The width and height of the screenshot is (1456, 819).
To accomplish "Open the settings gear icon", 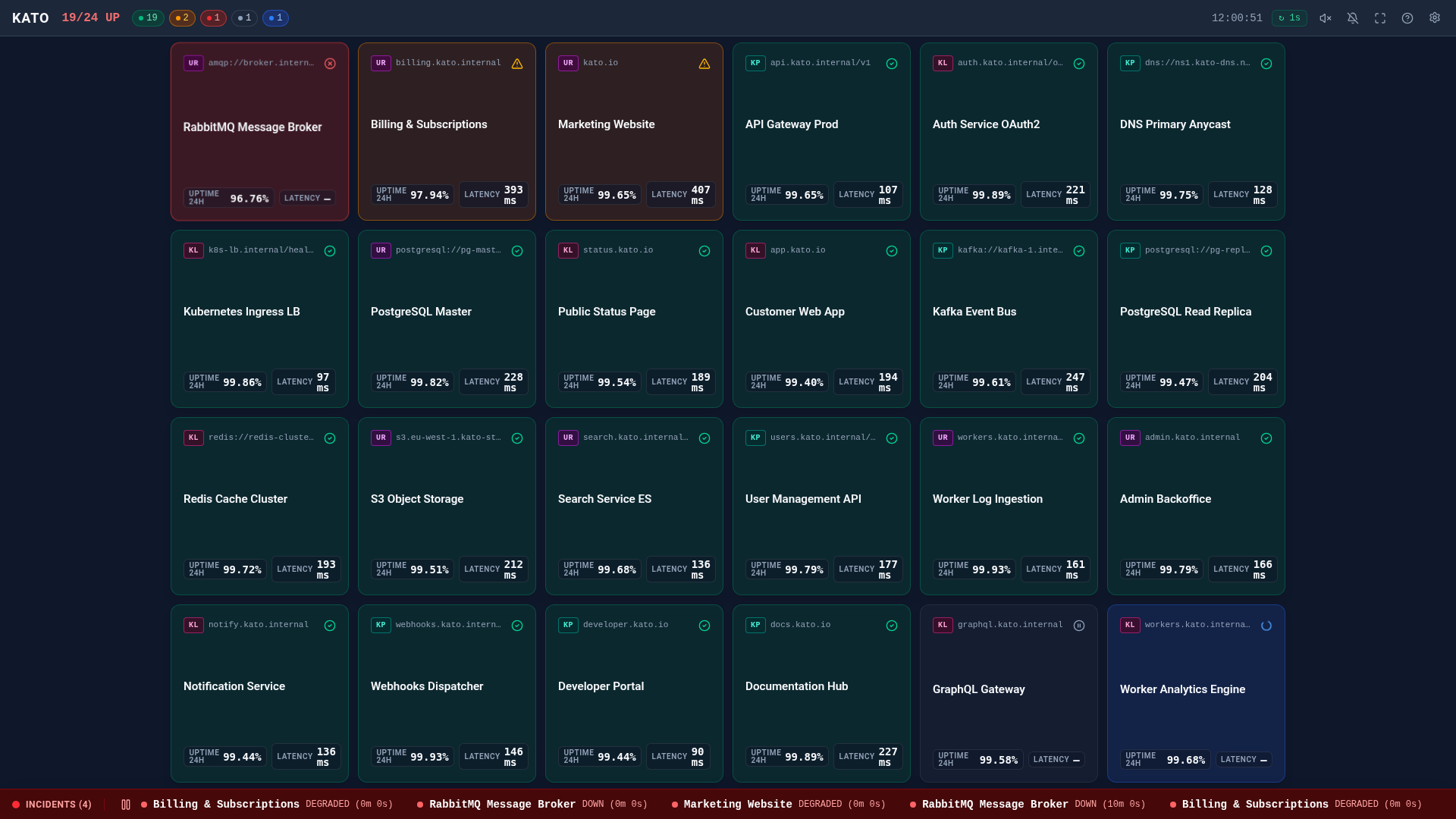I will [x=1434, y=18].
